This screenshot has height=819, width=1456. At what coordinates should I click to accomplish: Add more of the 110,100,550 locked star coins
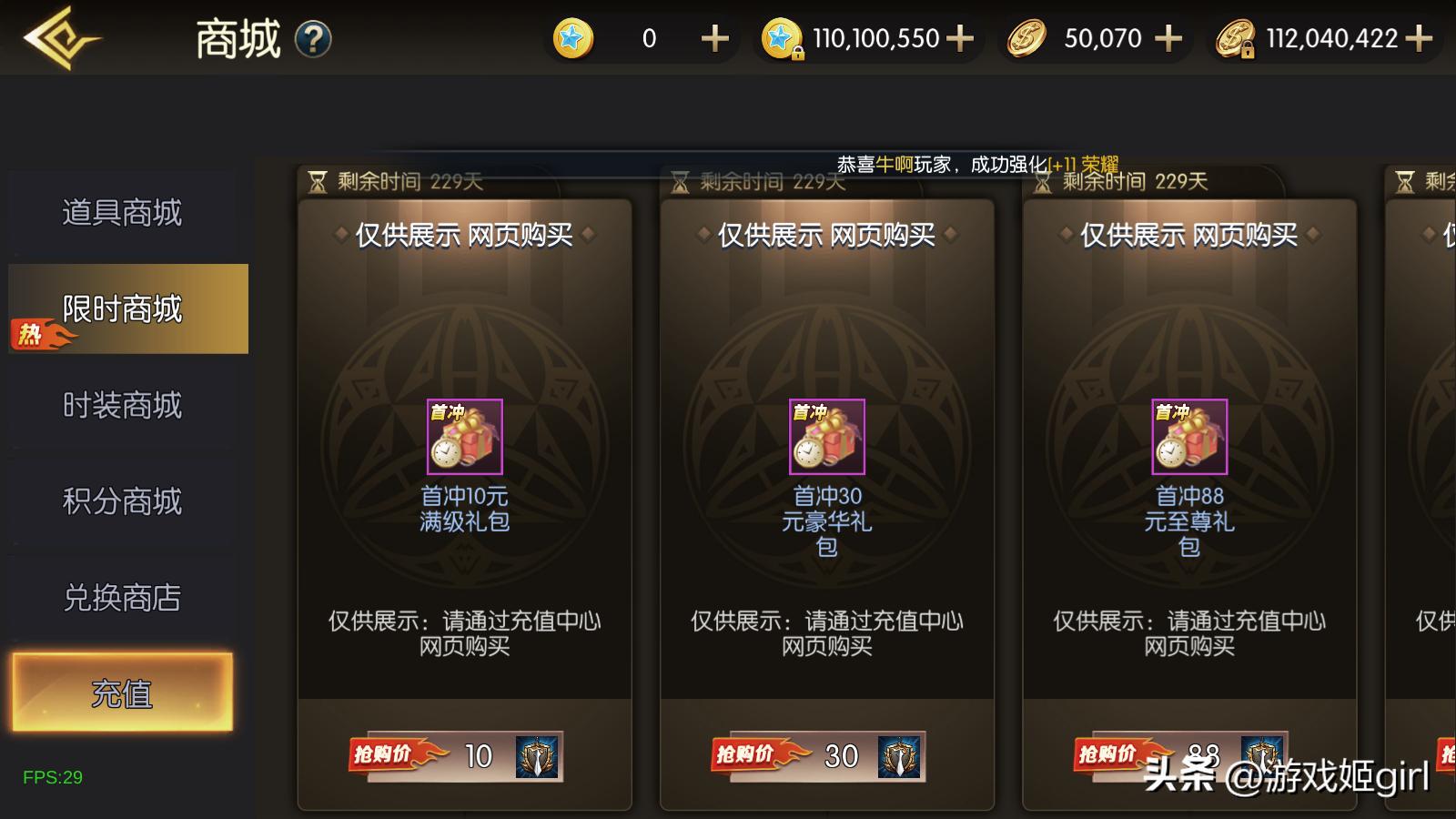tap(960, 38)
